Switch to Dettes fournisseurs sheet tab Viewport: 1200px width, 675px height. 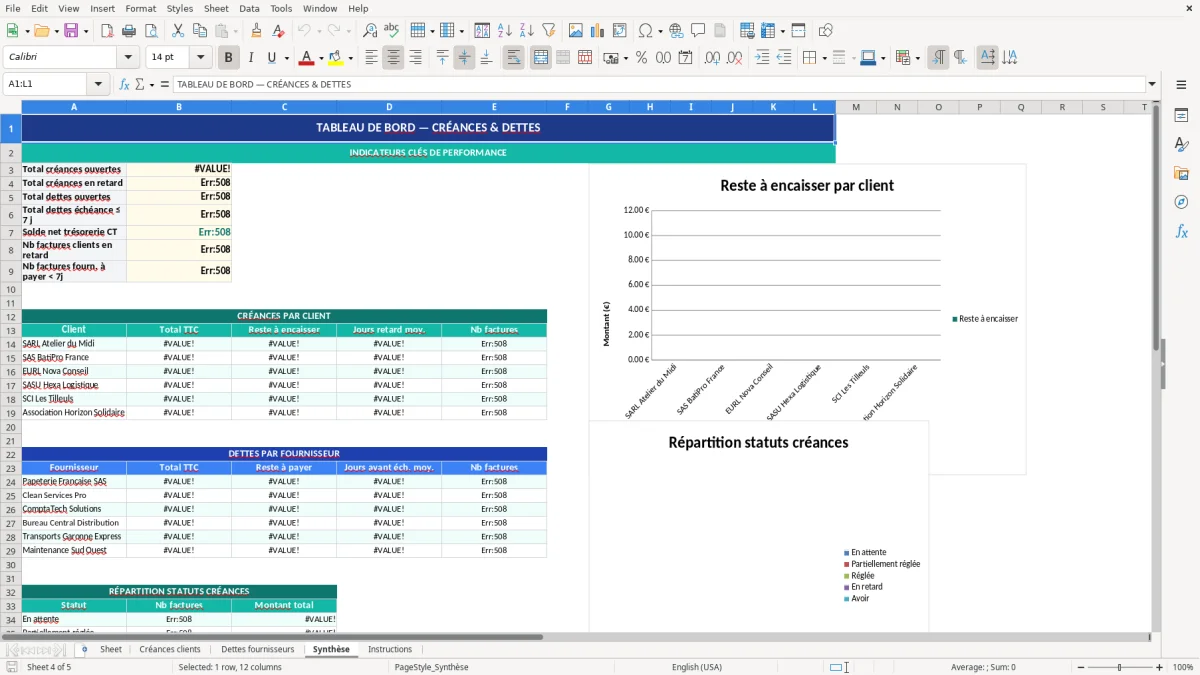tap(258, 649)
